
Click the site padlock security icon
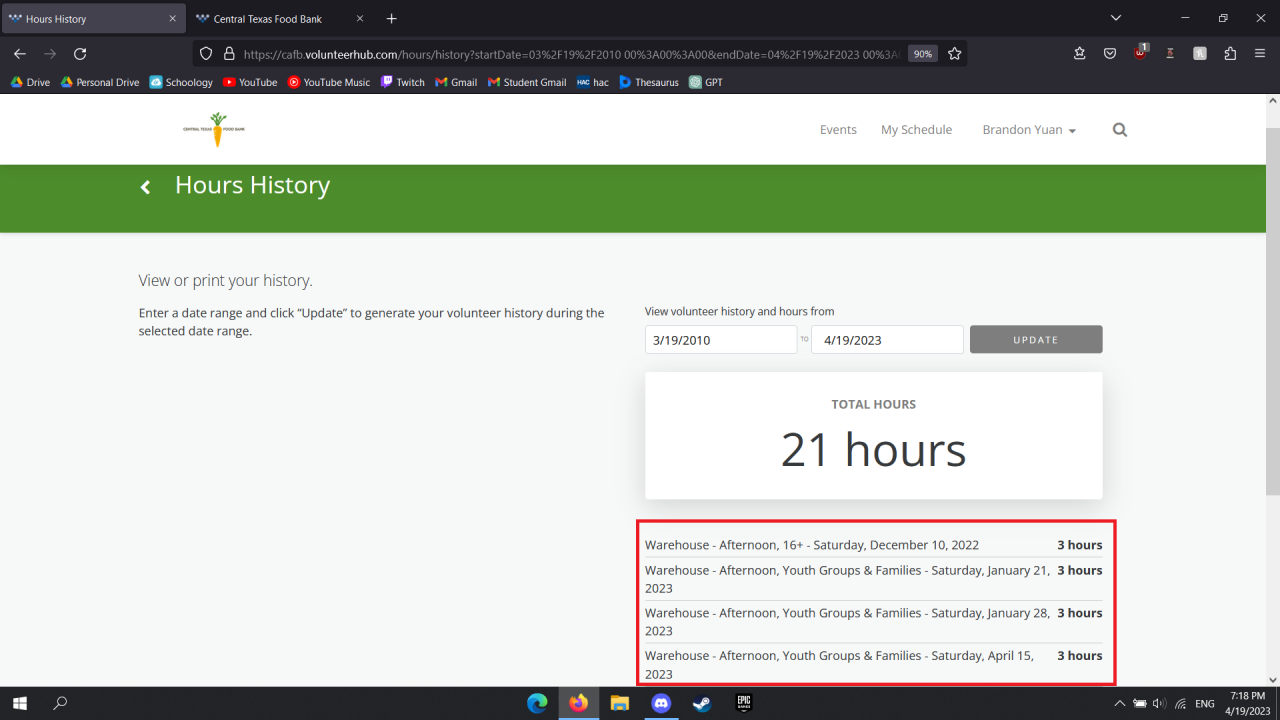[228, 54]
